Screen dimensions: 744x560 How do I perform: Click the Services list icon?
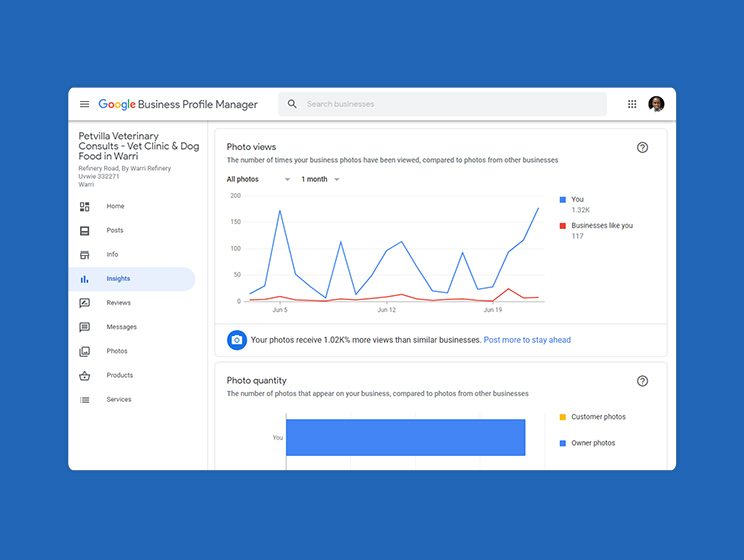pos(84,400)
